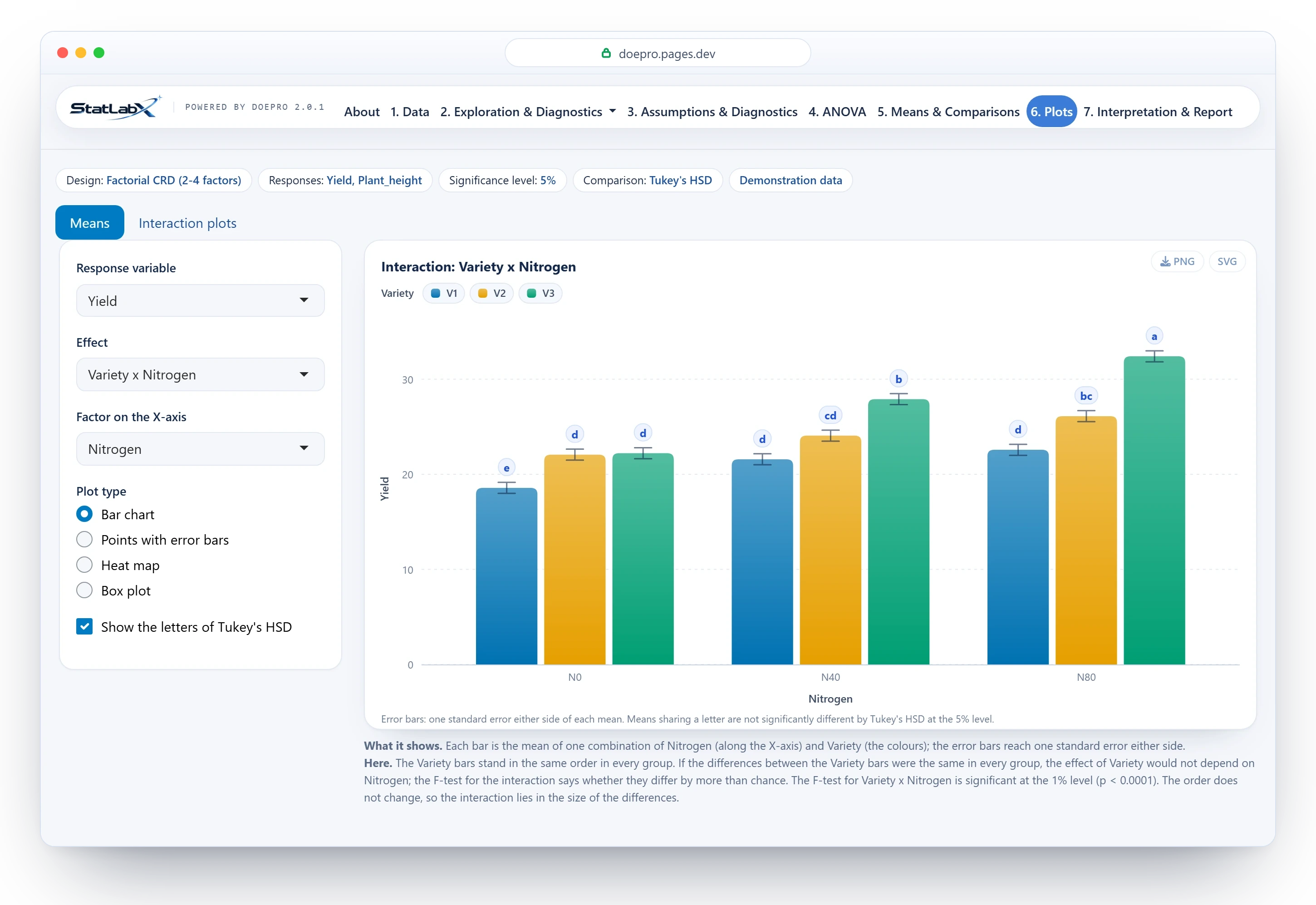This screenshot has width=1316, height=905.
Task: Click the StatLabX logo
Action: [x=116, y=107]
